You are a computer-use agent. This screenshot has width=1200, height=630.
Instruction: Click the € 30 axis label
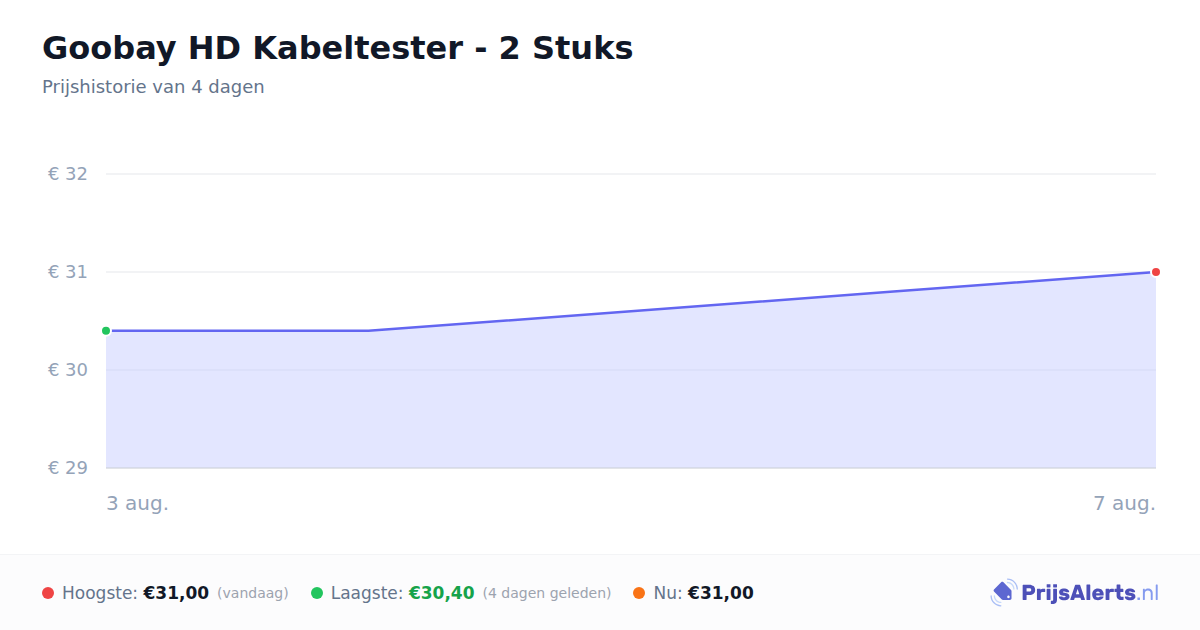(x=68, y=370)
